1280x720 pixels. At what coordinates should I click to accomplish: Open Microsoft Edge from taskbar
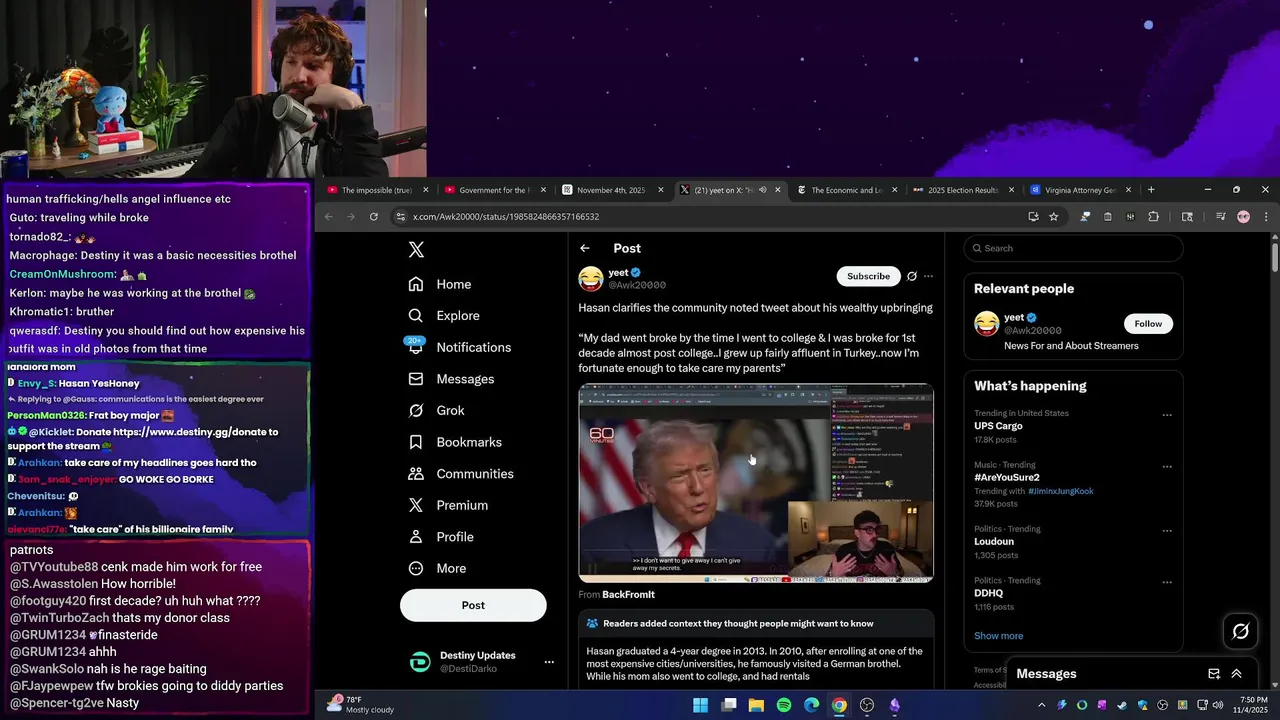[x=812, y=705]
